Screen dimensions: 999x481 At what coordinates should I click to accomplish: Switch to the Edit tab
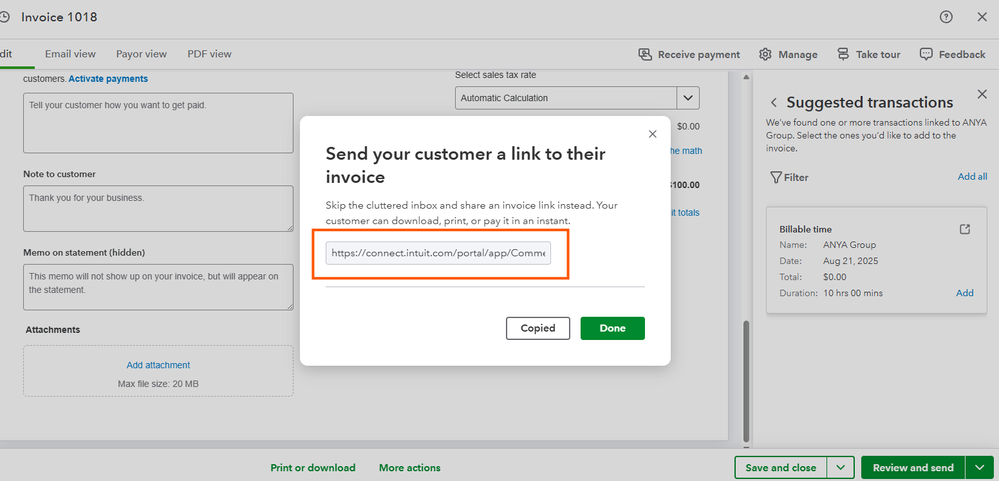tap(6, 54)
